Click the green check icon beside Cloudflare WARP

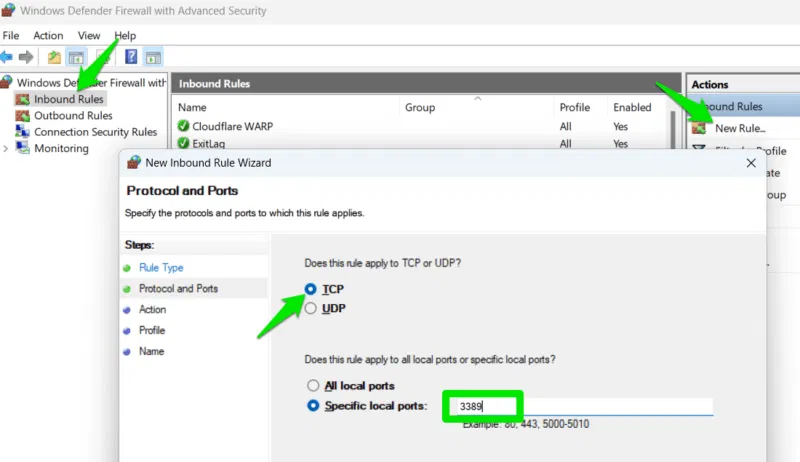coord(183,126)
